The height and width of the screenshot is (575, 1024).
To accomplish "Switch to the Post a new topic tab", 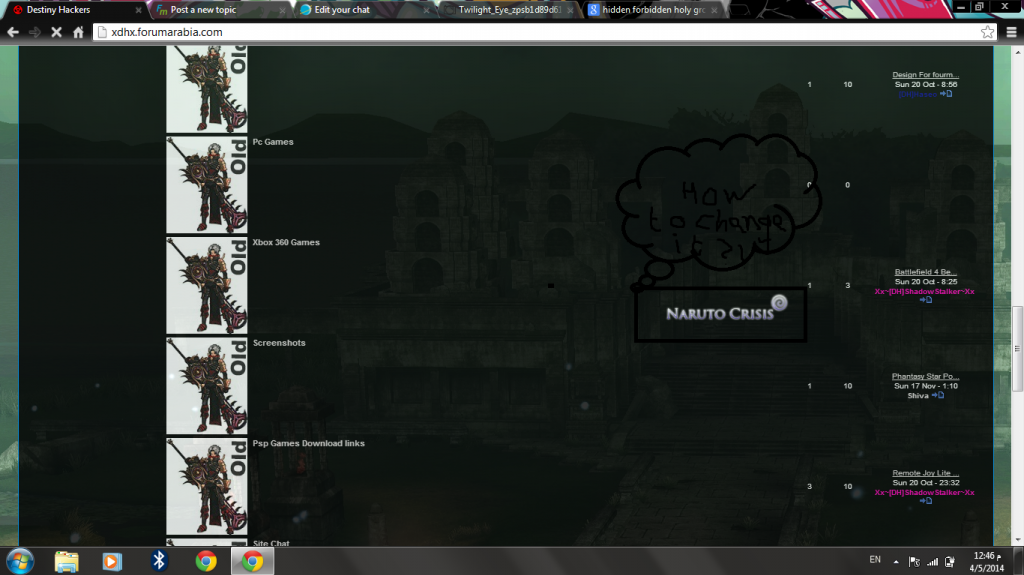I will pos(221,10).
